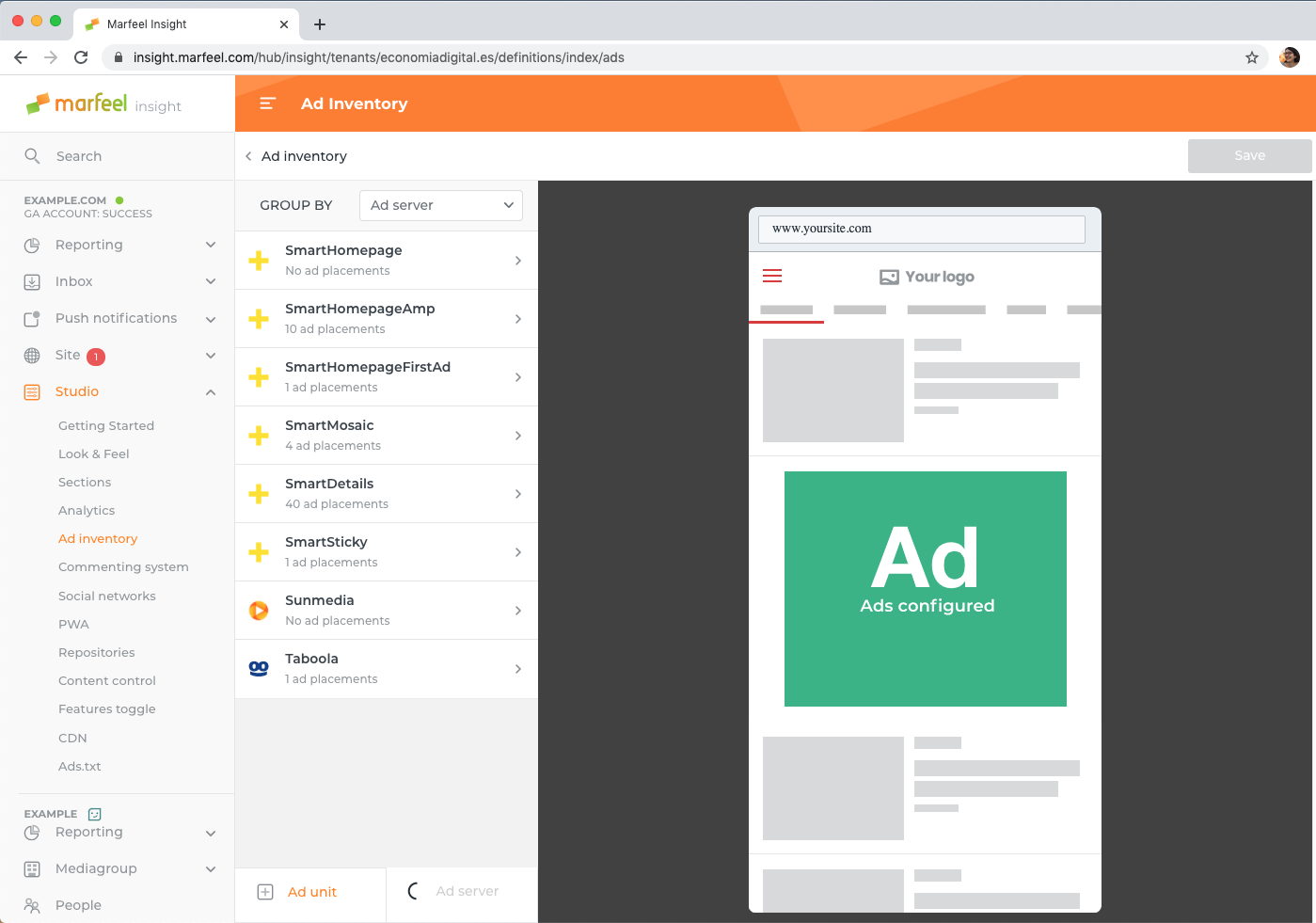This screenshot has height=923, width=1316.
Task: Click the People icon in sidebar
Action: click(32, 906)
